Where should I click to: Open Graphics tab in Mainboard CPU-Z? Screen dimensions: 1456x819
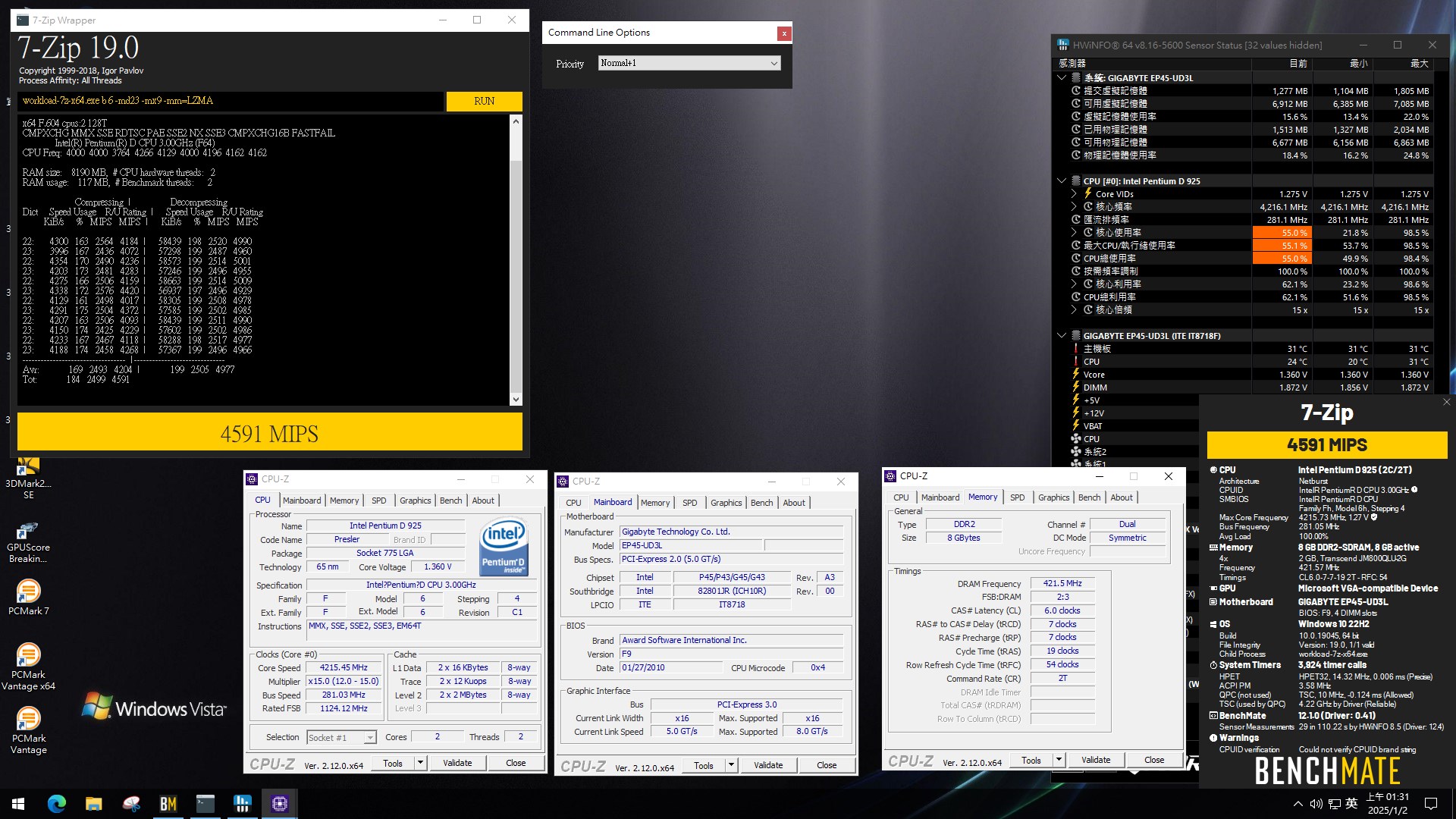click(726, 503)
